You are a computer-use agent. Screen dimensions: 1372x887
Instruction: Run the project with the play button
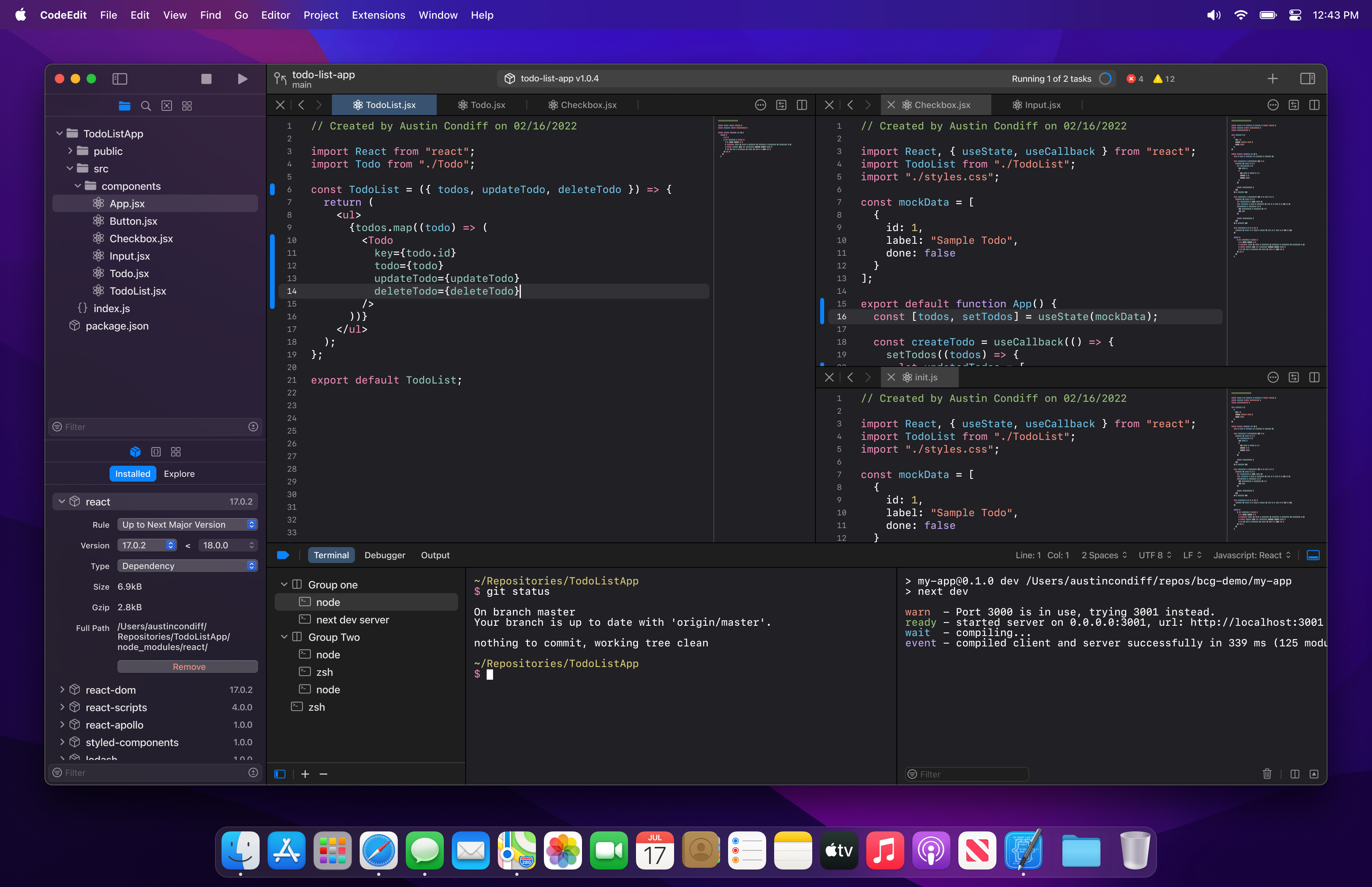[x=243, y=79]
